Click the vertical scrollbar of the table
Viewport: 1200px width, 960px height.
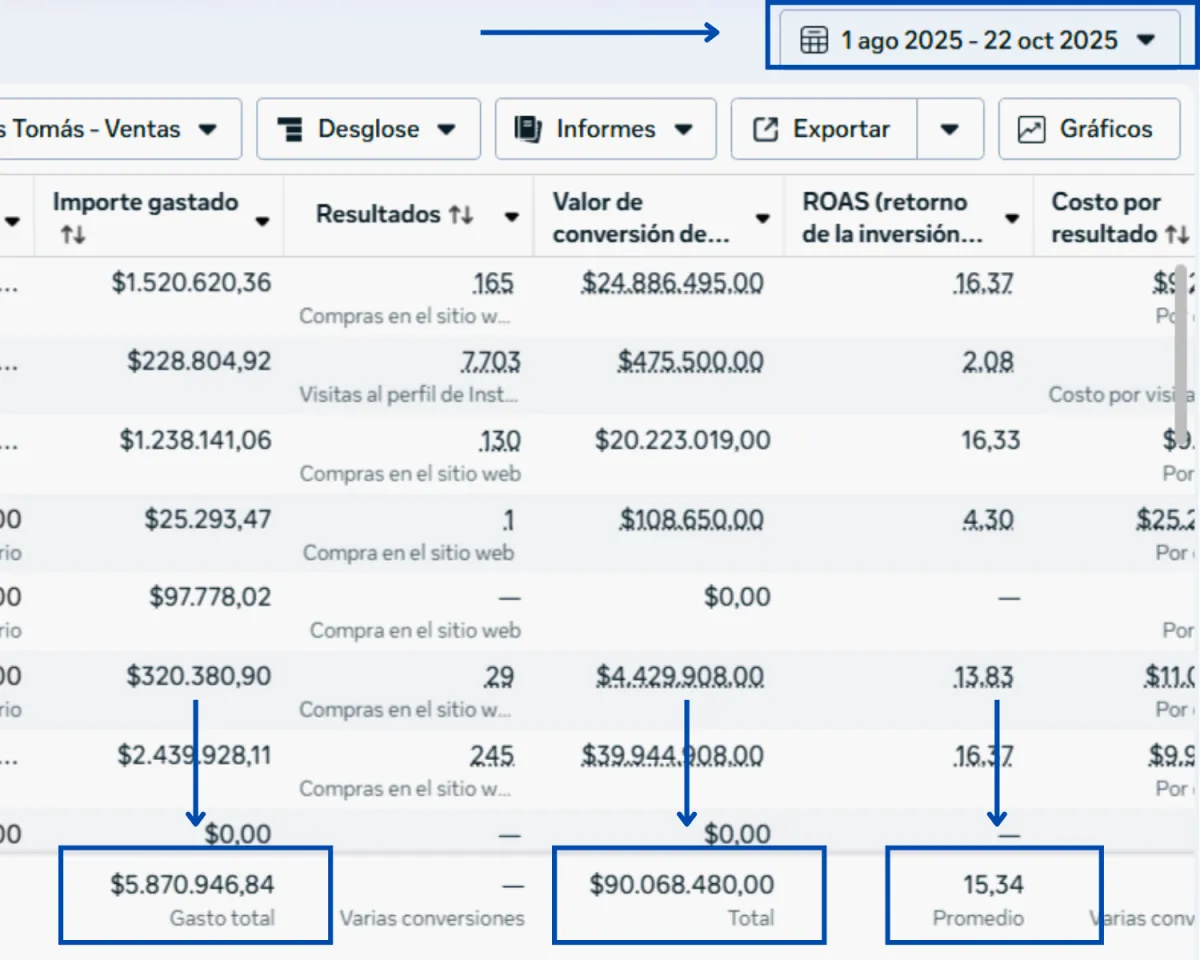click(1181, 354)
